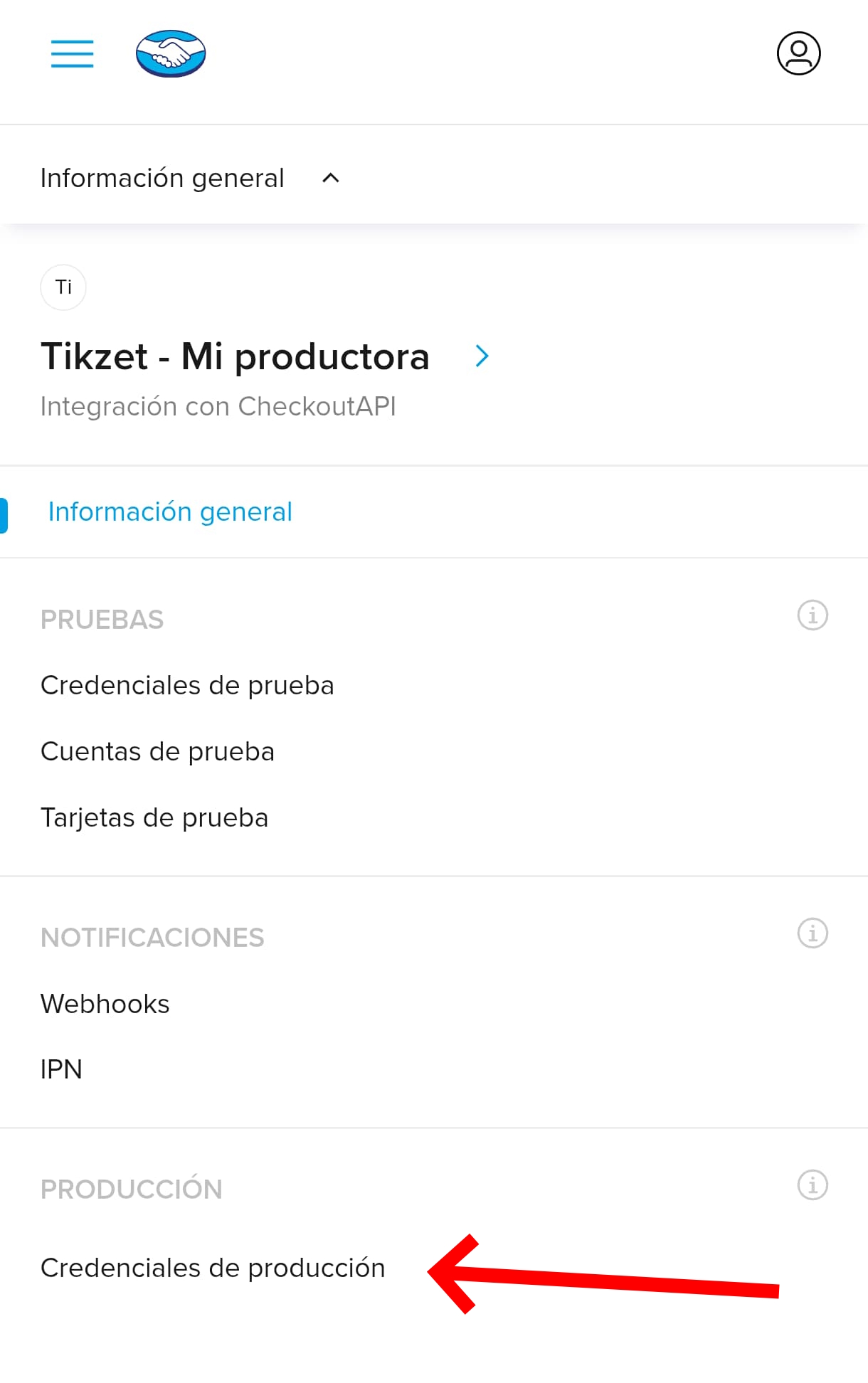Screen dimensions: 868x1383
Task: Open Credenciales de producción
Action: tap(213, 1268)
